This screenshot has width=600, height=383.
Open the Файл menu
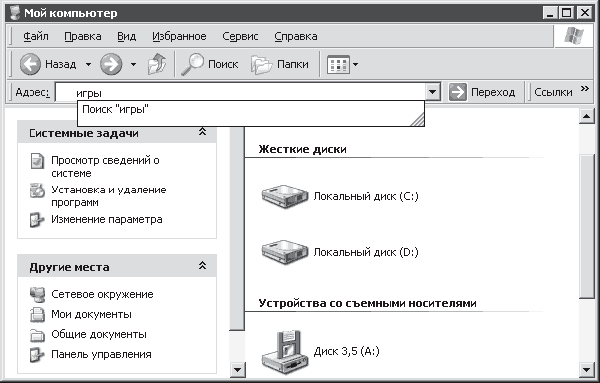(x=36, y=36)
